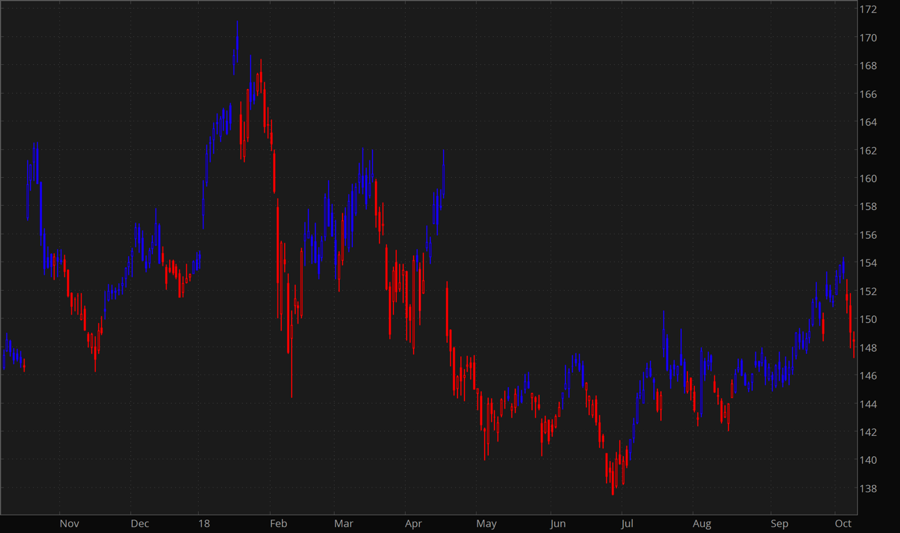Click the Jul month label
The height and width of the screenshot is (533, 900).
pos(627,524)
